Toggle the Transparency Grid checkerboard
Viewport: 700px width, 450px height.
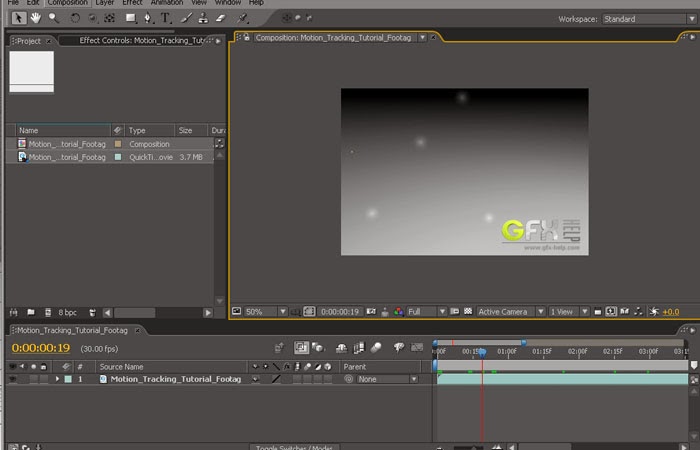tap(468, 312)
